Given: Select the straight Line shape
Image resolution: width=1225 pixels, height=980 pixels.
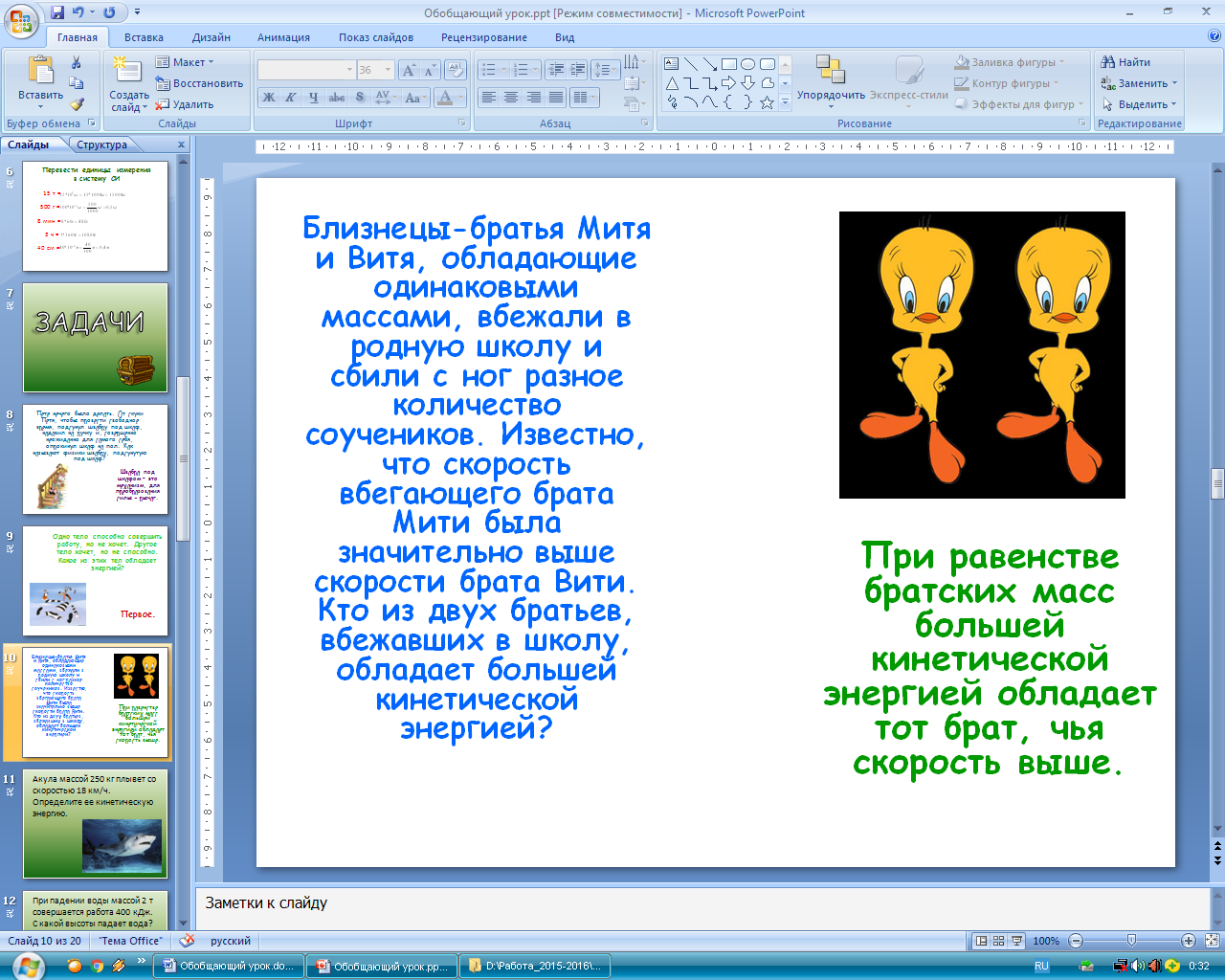Looking at the screenshot, I should pos(691,64).
